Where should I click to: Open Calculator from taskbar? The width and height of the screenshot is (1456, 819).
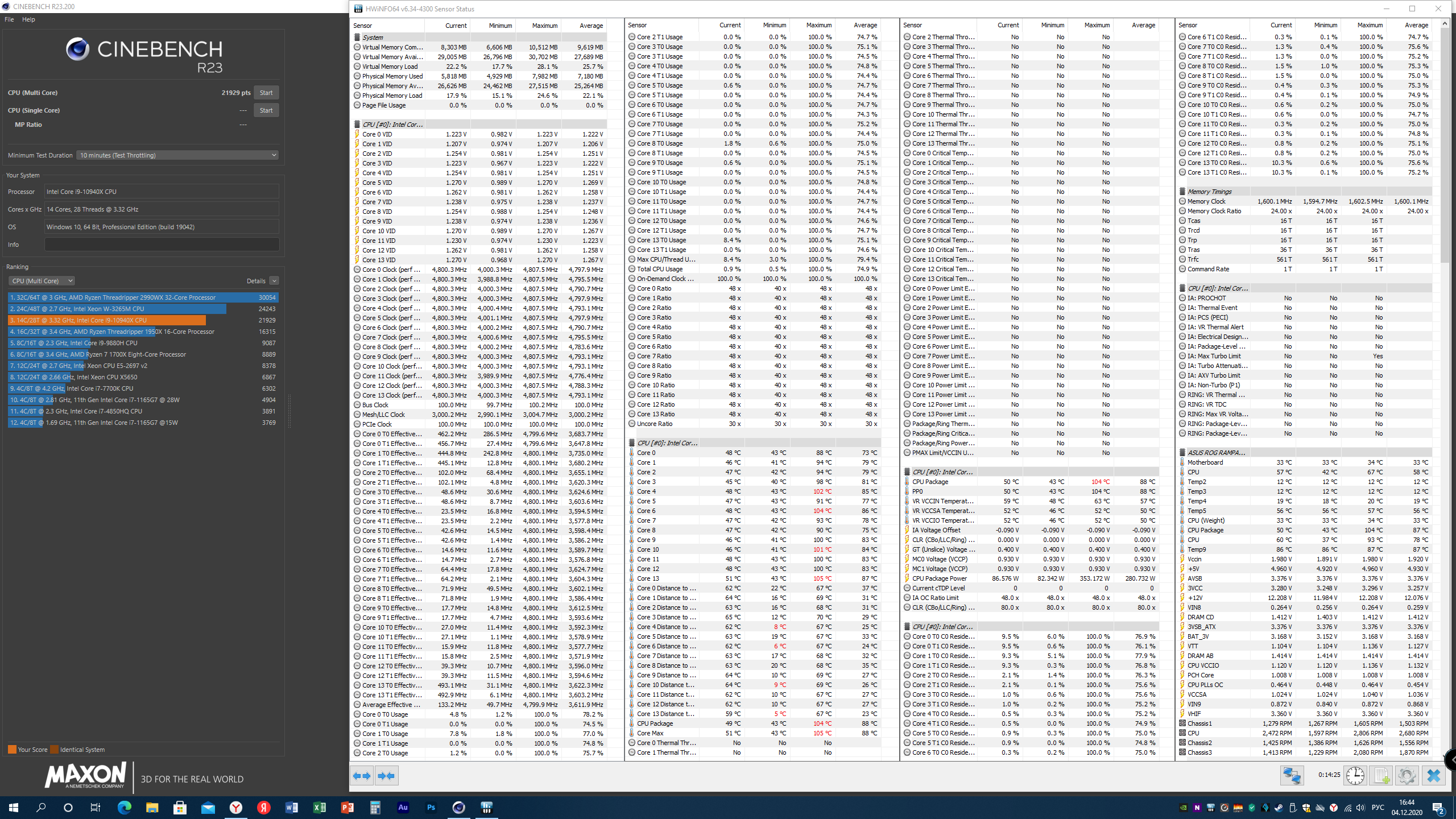pos(375,808)
